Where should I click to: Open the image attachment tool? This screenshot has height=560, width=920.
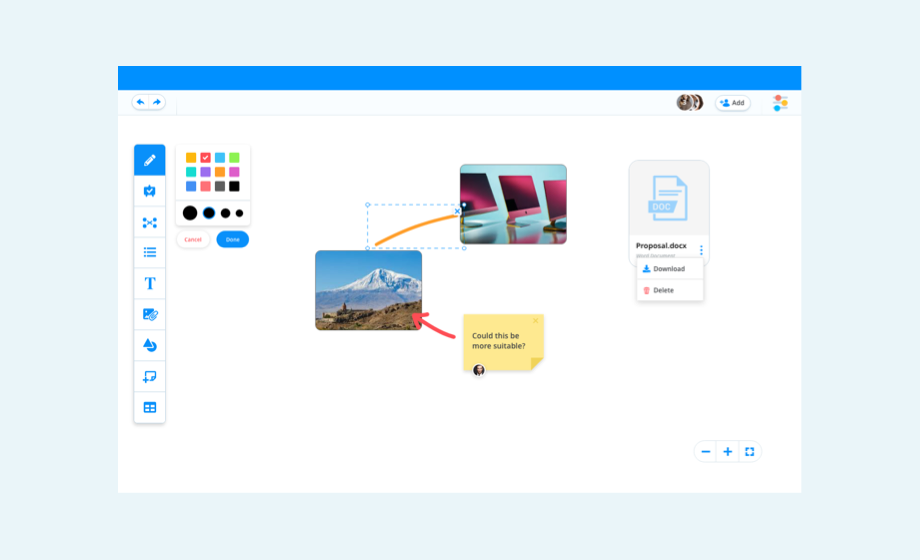tap(150, 315)
